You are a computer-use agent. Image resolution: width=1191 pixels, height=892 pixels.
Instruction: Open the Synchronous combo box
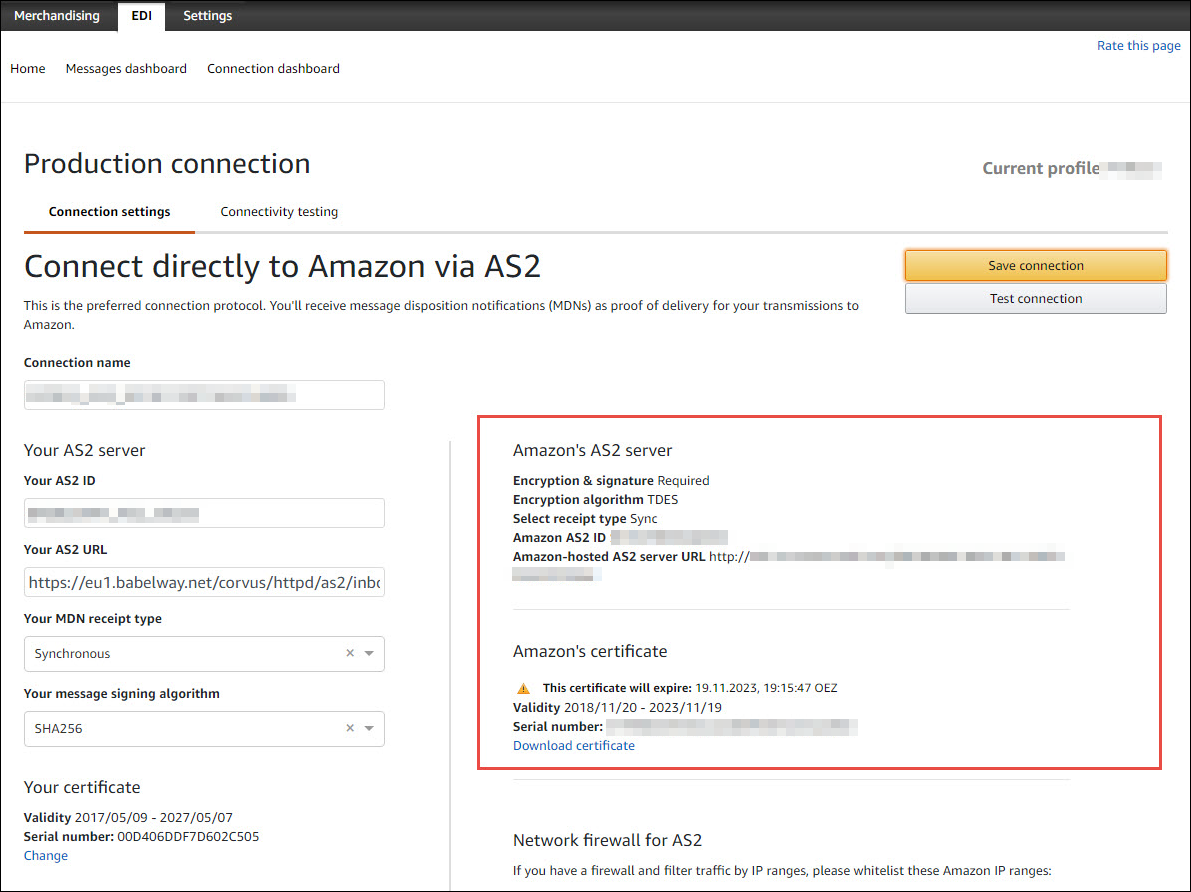tap(204, 653)
